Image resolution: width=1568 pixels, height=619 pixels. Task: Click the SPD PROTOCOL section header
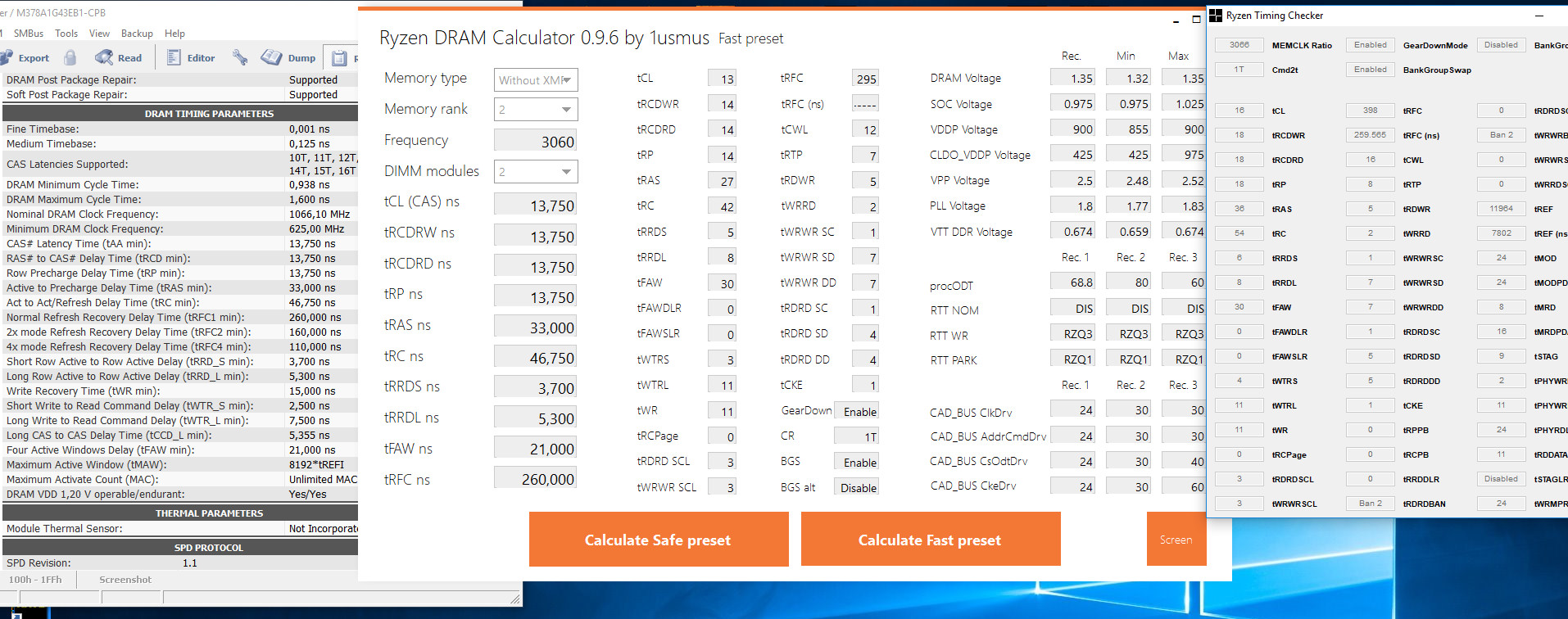180,547
